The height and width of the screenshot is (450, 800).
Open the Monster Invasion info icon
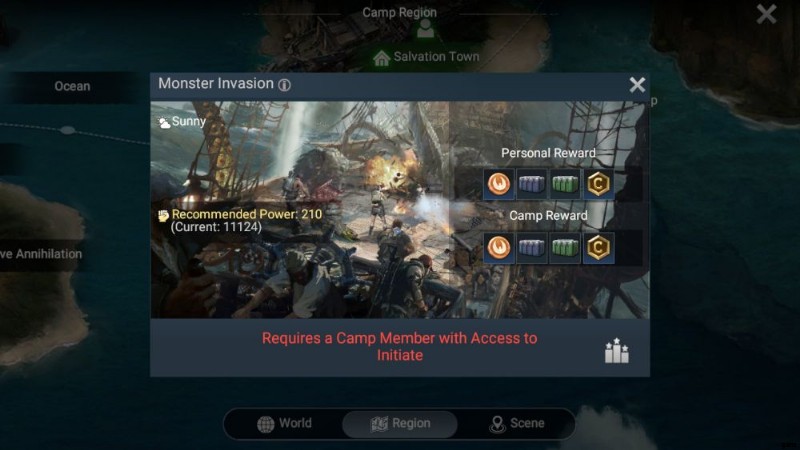[285, 85]
